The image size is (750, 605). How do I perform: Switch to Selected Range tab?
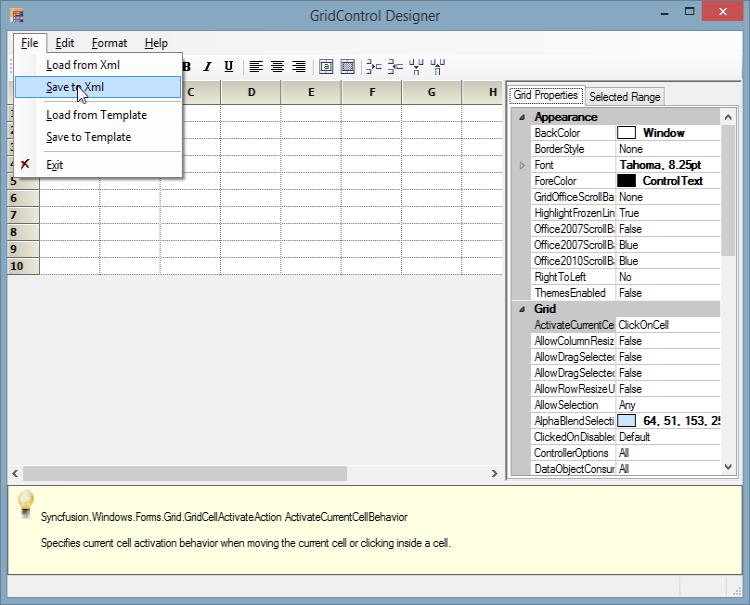tap(624, 97)
